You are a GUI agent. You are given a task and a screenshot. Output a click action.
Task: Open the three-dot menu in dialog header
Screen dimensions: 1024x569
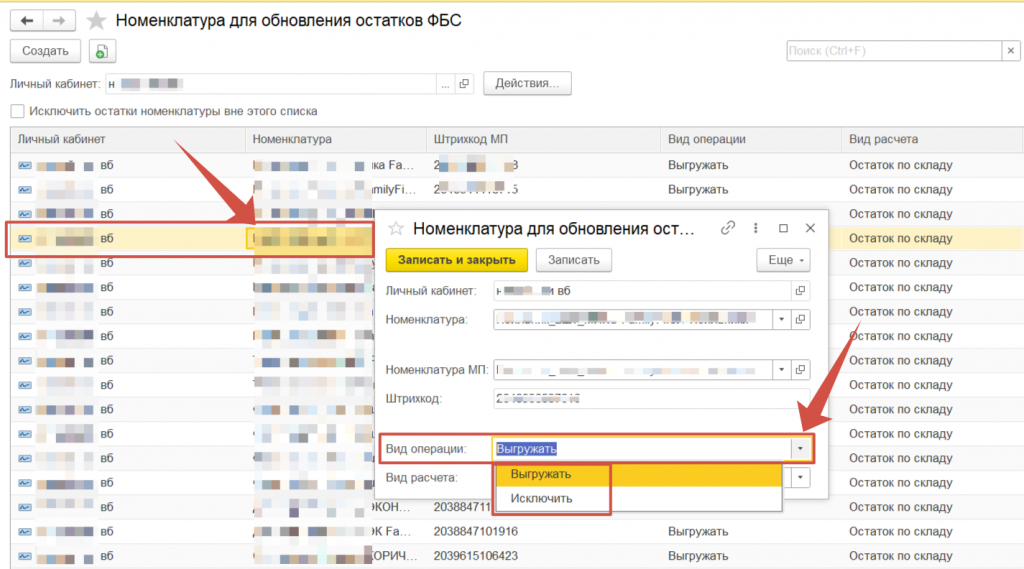pos(756,228)
